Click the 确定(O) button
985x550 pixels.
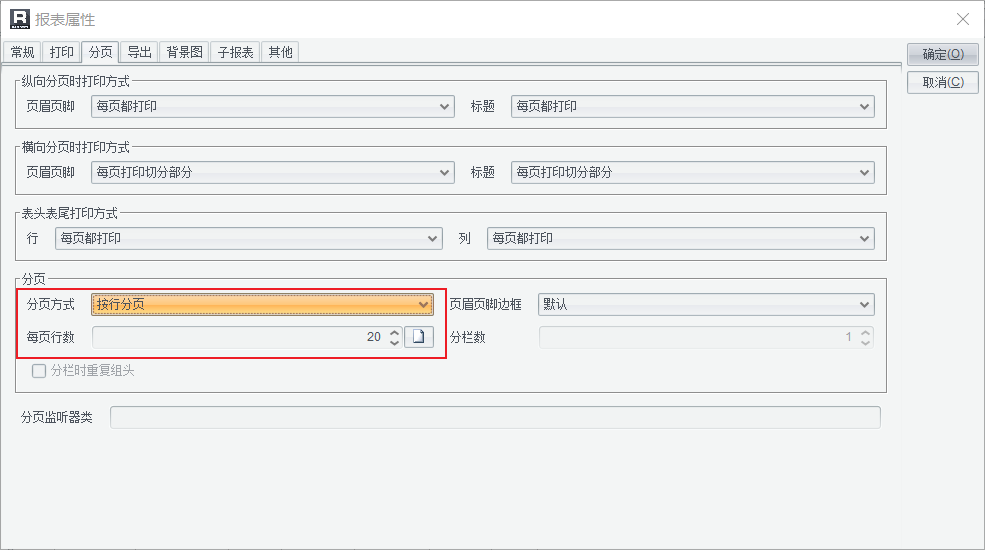point(942,54)
